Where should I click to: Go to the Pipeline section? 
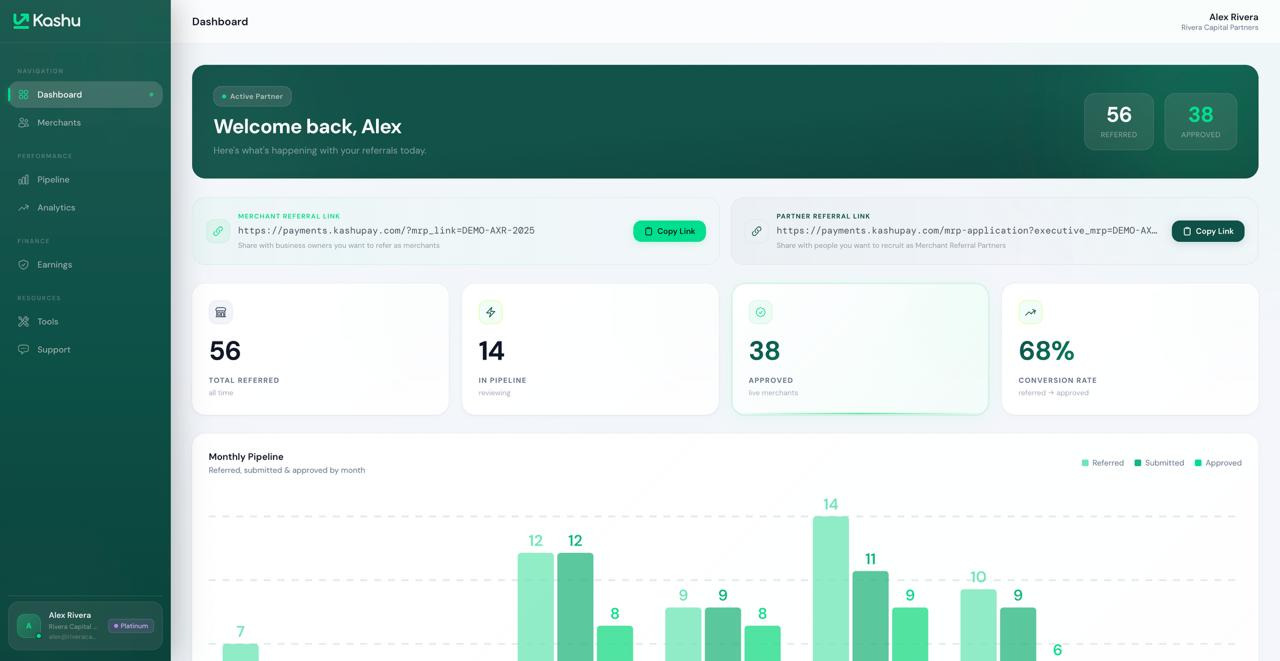pos(85,180)
